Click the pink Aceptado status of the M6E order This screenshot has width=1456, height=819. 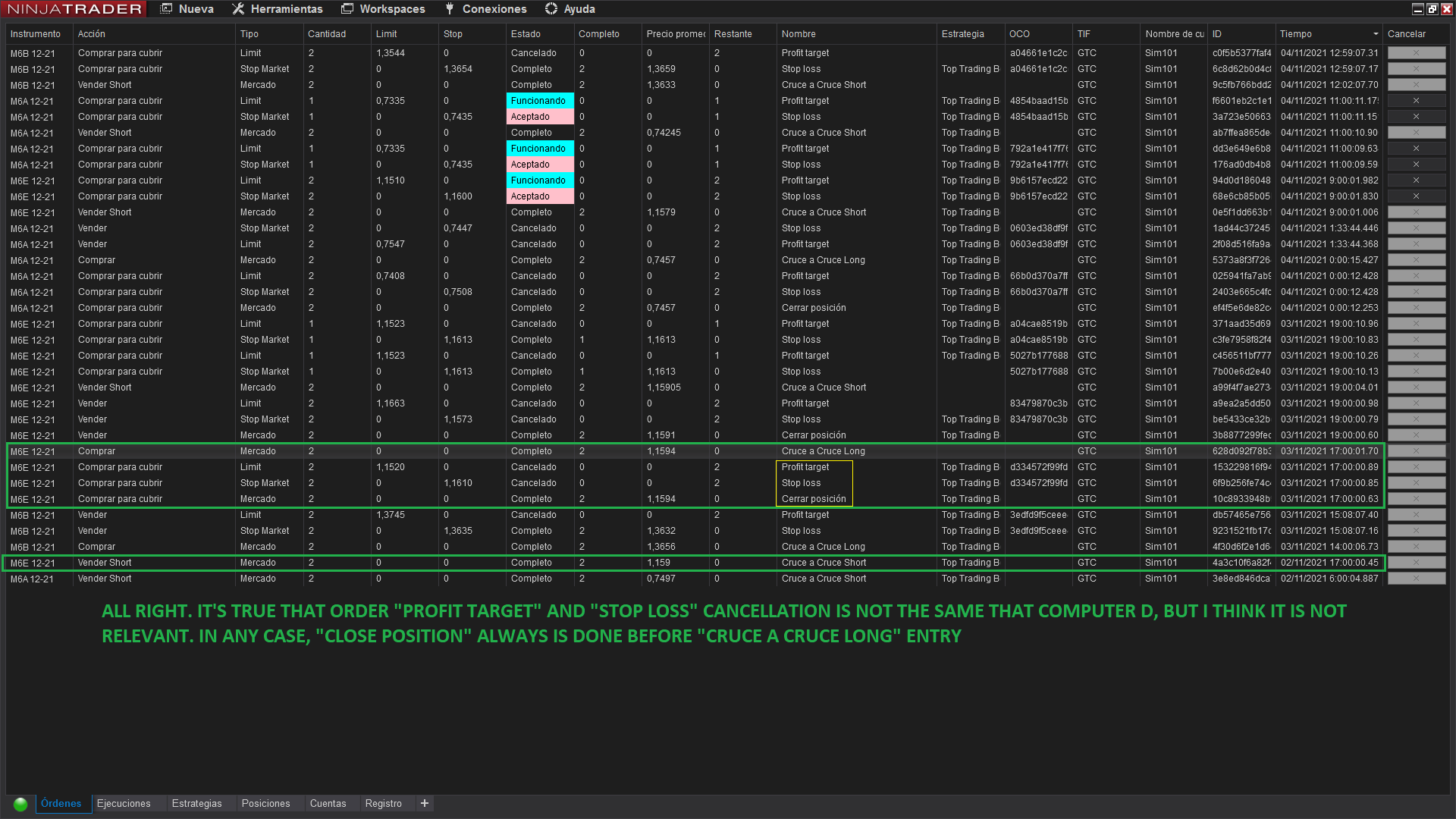coord(539,196)
